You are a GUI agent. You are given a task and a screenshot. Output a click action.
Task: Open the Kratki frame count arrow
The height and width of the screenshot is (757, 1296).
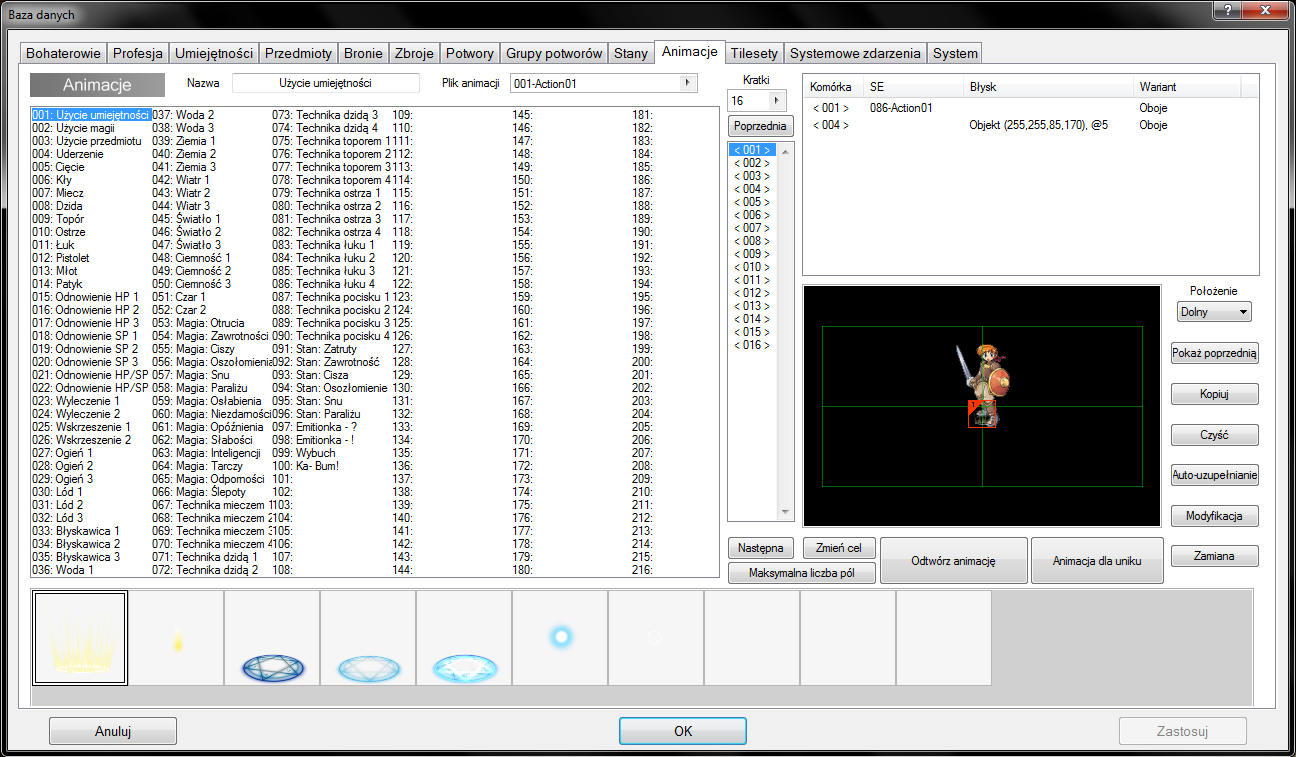tap(777, 101)
